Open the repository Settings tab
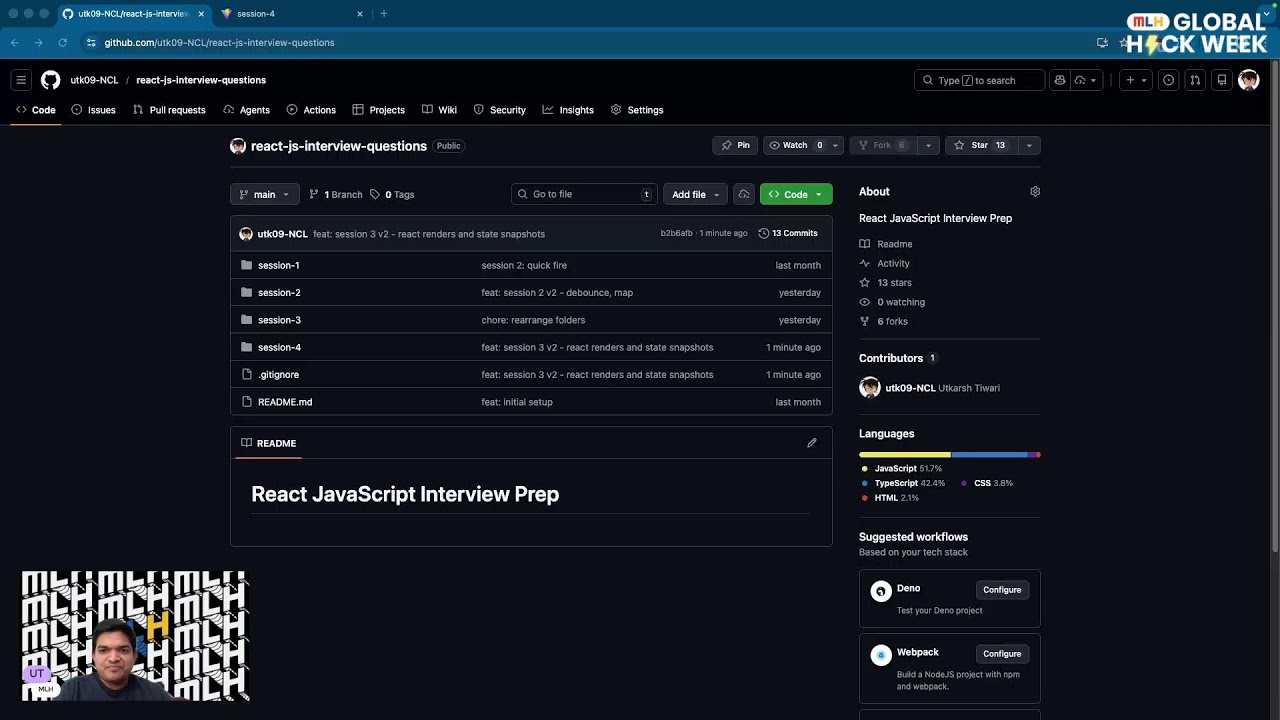Screen dimensions: 1280x720 637,110
